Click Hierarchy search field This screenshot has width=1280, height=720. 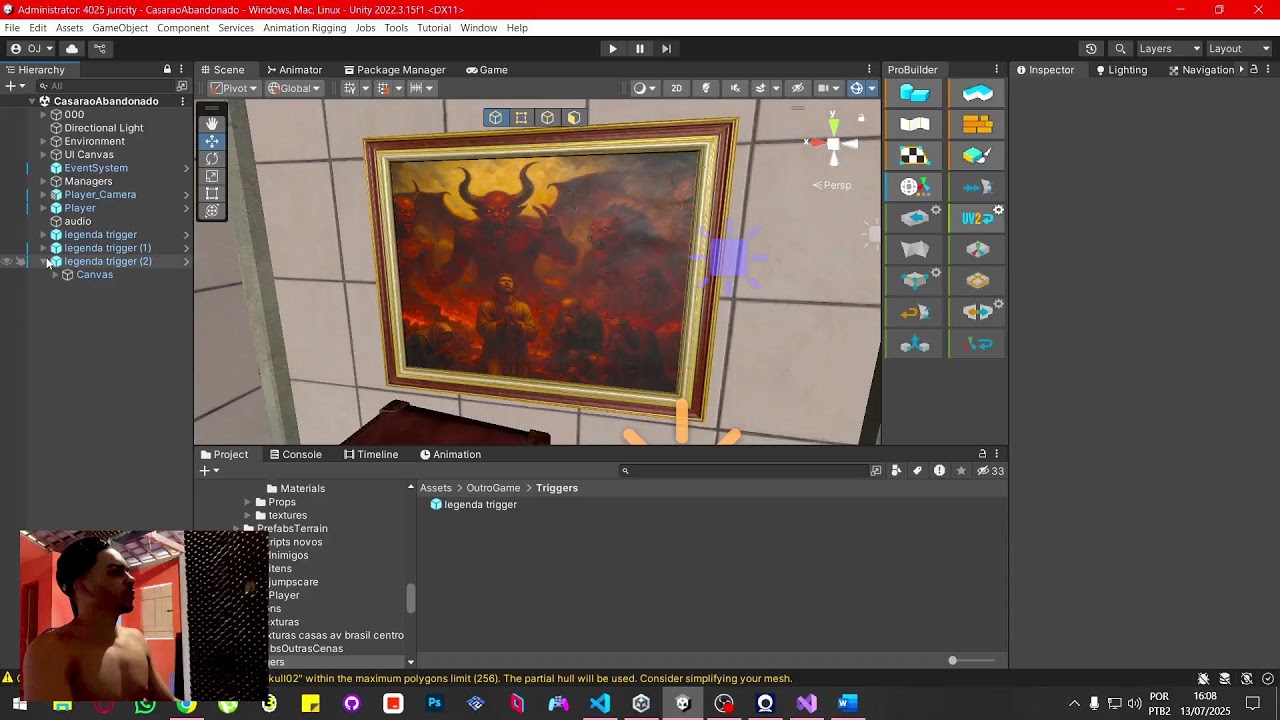[106, 86]
